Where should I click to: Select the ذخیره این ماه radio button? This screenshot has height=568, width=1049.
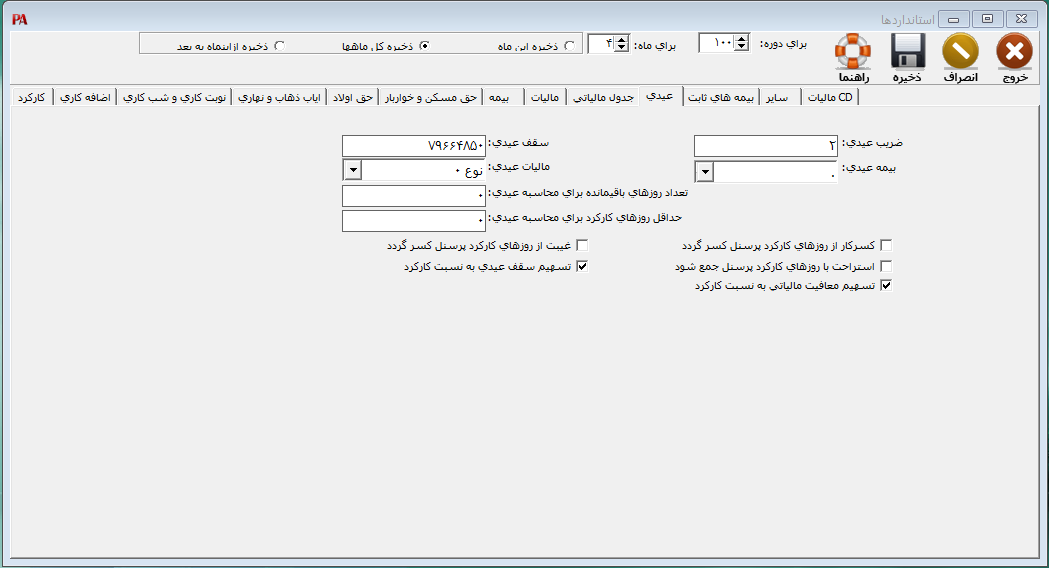(x=570, y=46)
